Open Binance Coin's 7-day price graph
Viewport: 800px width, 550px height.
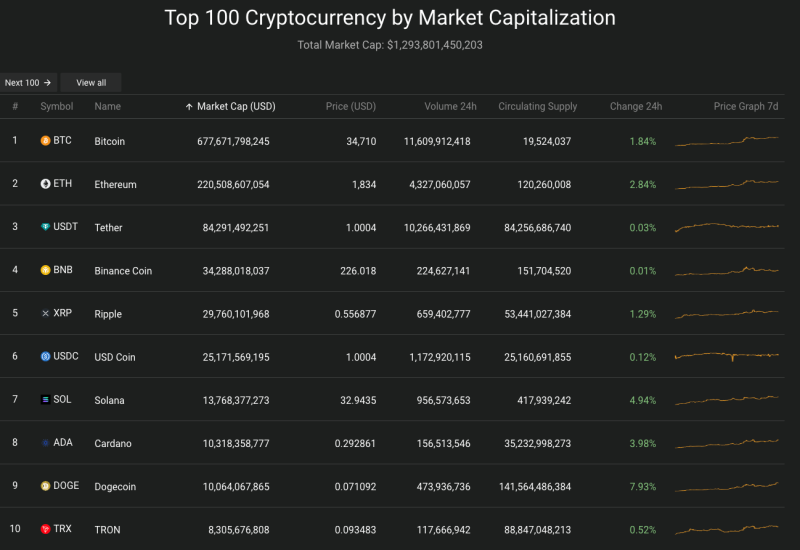(727, 270)
